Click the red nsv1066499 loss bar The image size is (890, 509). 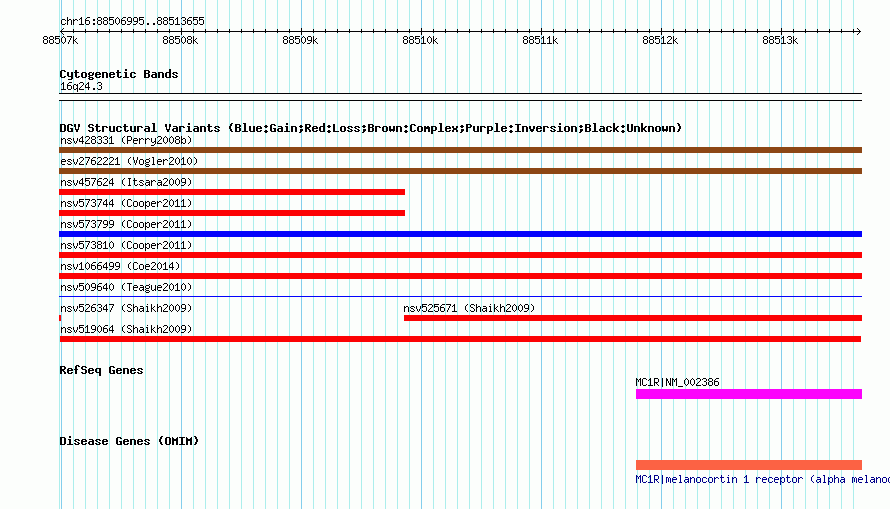point(460,276)
